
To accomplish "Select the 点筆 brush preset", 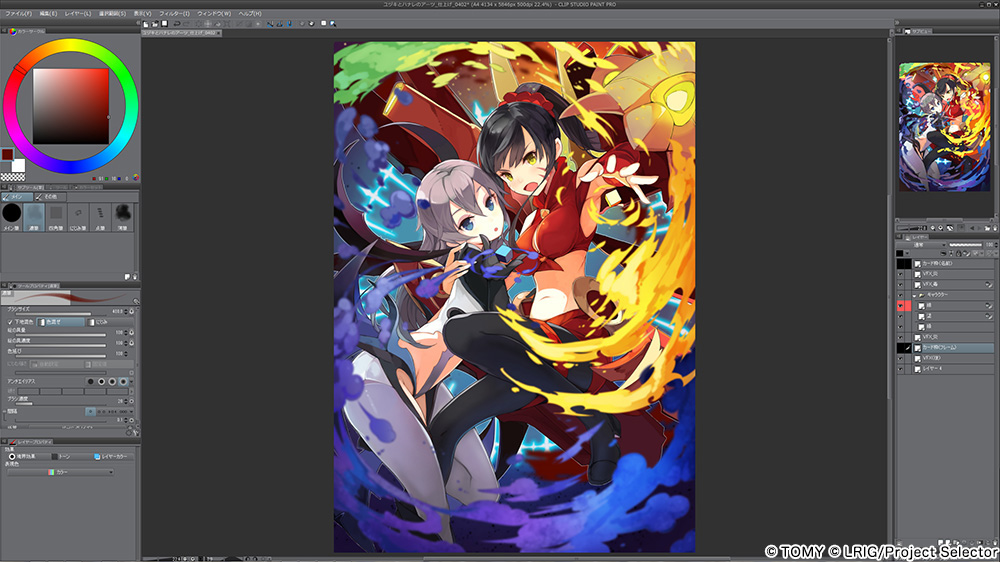I will [100, 216].
